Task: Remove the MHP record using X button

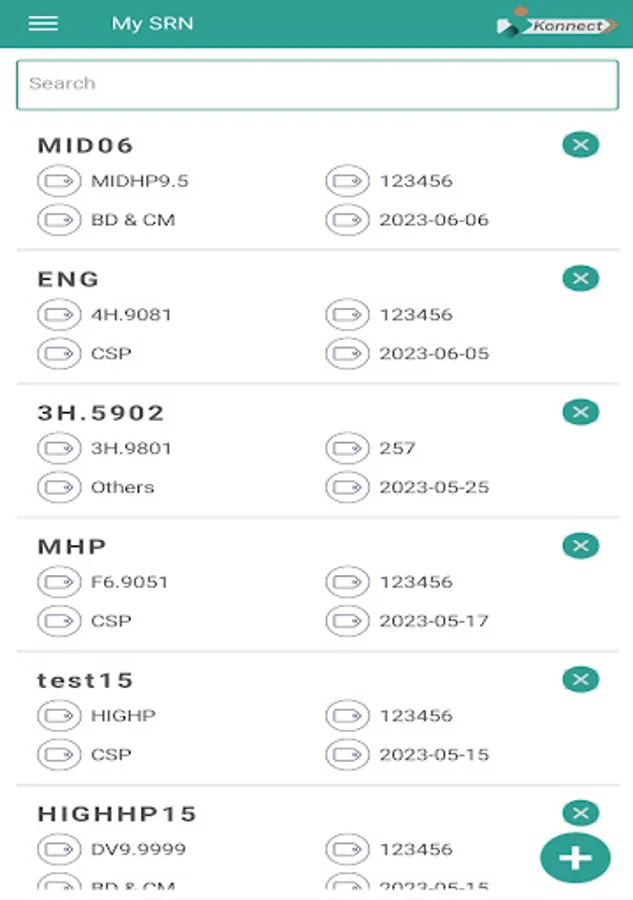Action: (580, 546)
